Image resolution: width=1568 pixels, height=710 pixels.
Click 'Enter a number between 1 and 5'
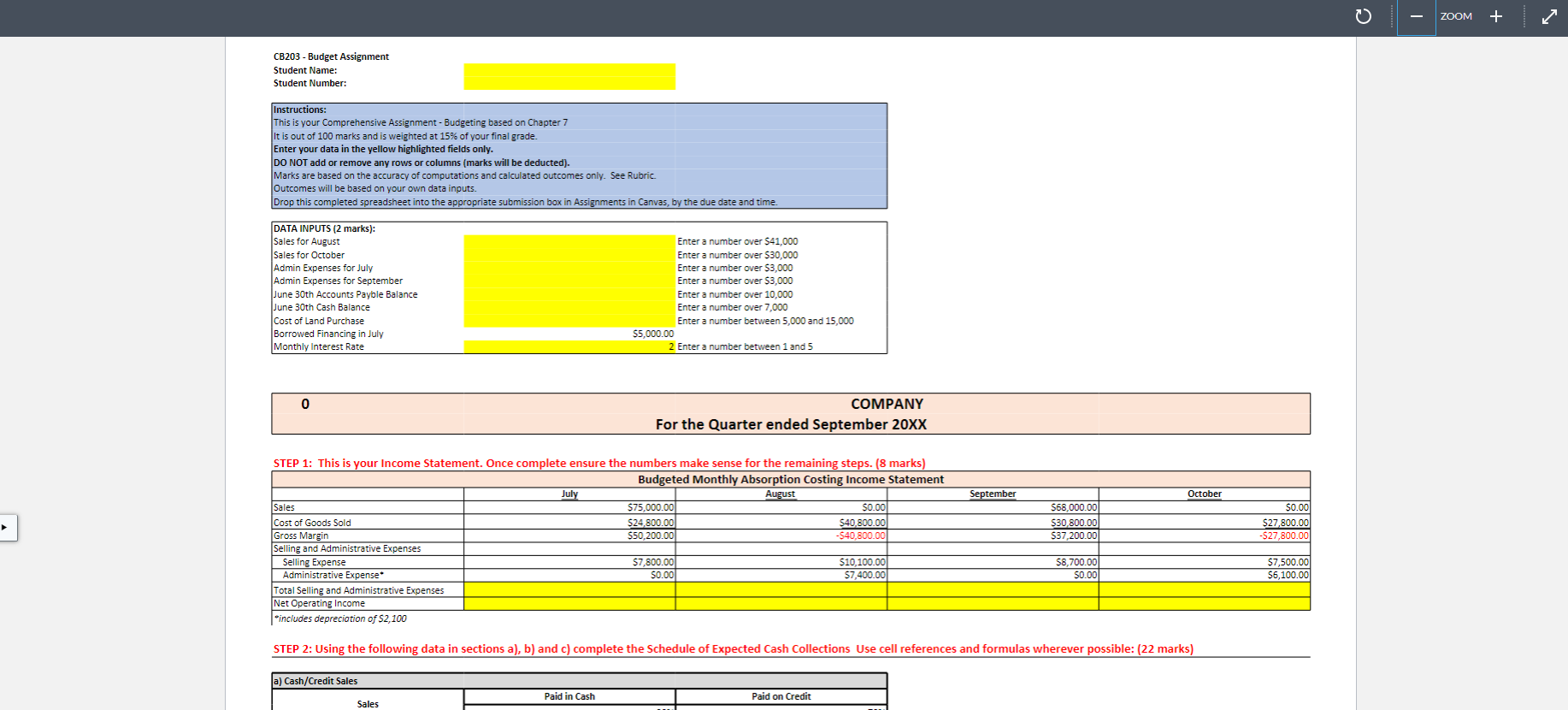tap(745, 346)
